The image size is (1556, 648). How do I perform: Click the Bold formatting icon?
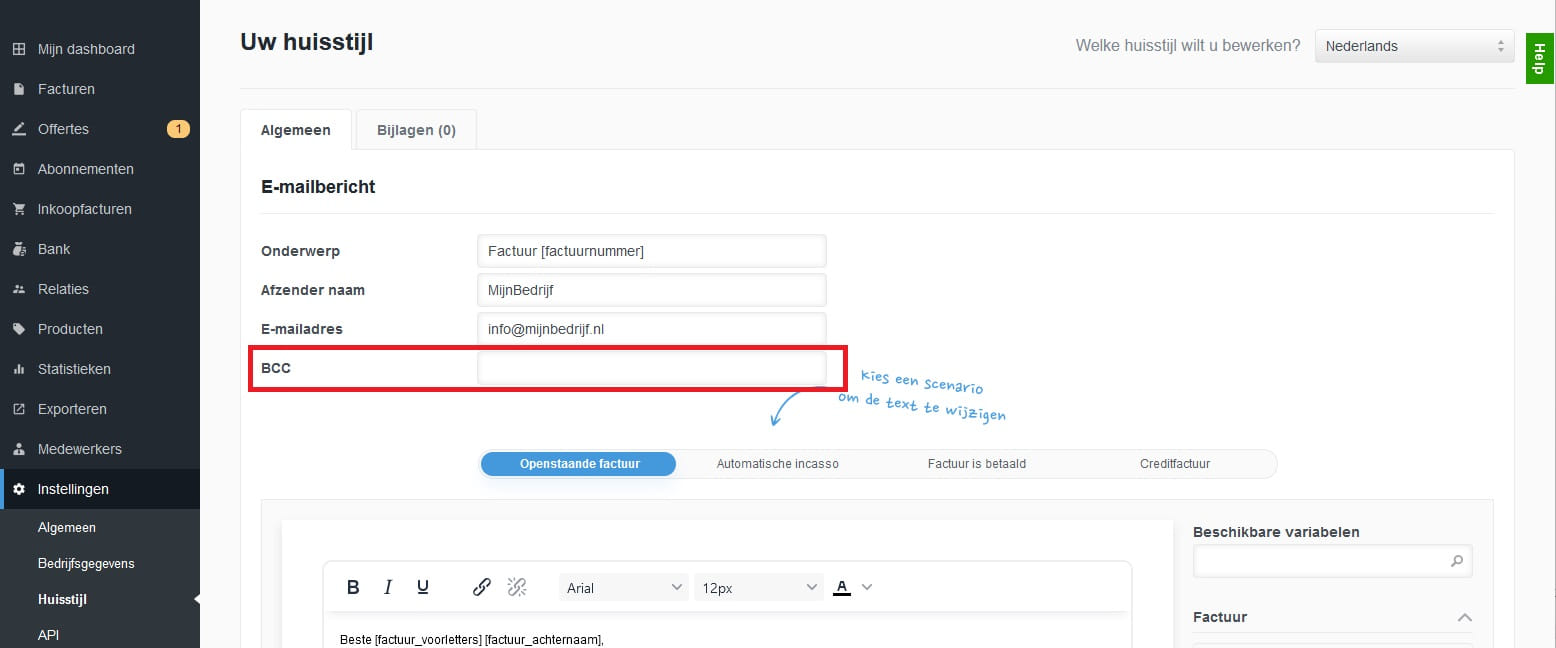353,587
